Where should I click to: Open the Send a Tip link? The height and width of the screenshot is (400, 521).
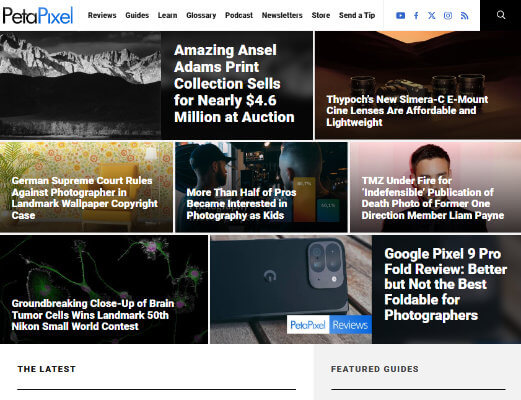(357, 15)
